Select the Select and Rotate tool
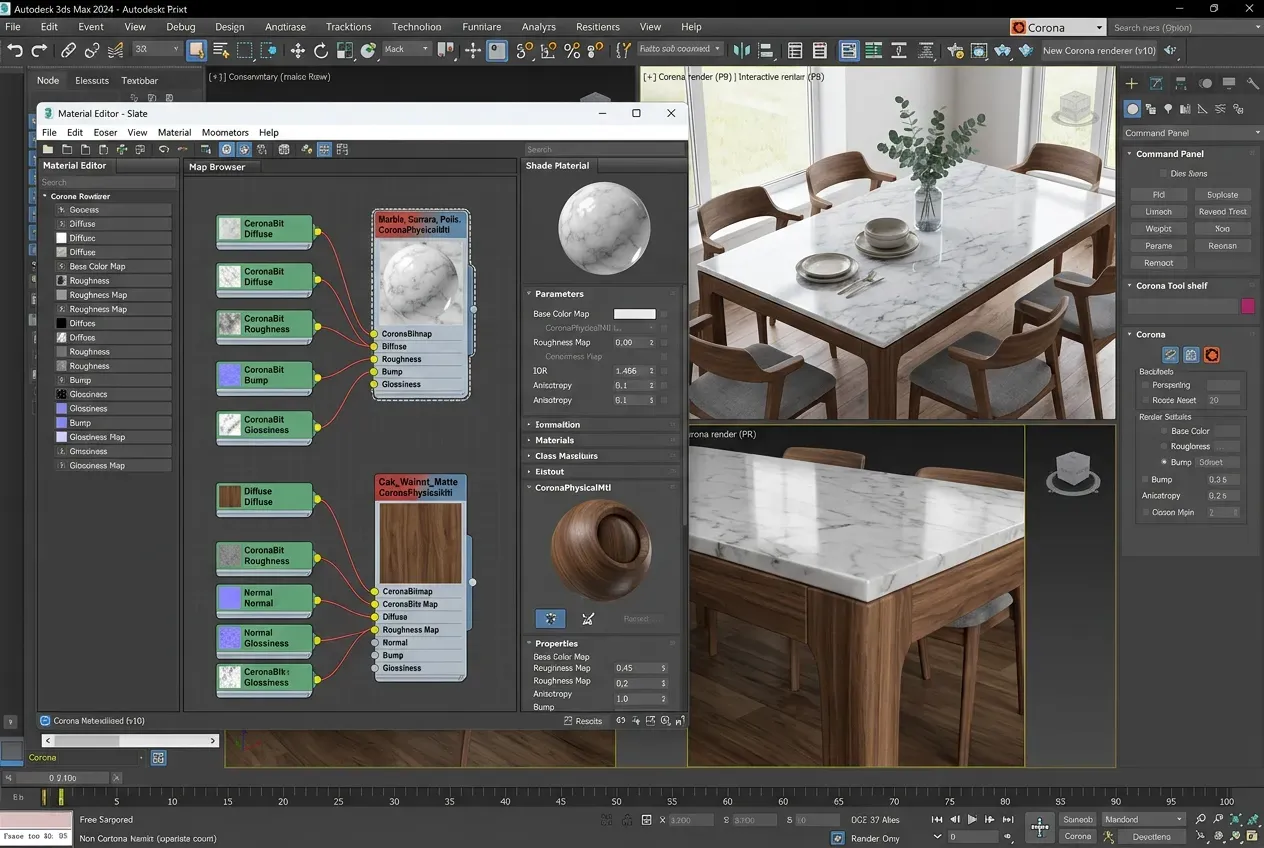Viewport: 1264px width, 848px height. click(321, 50)
